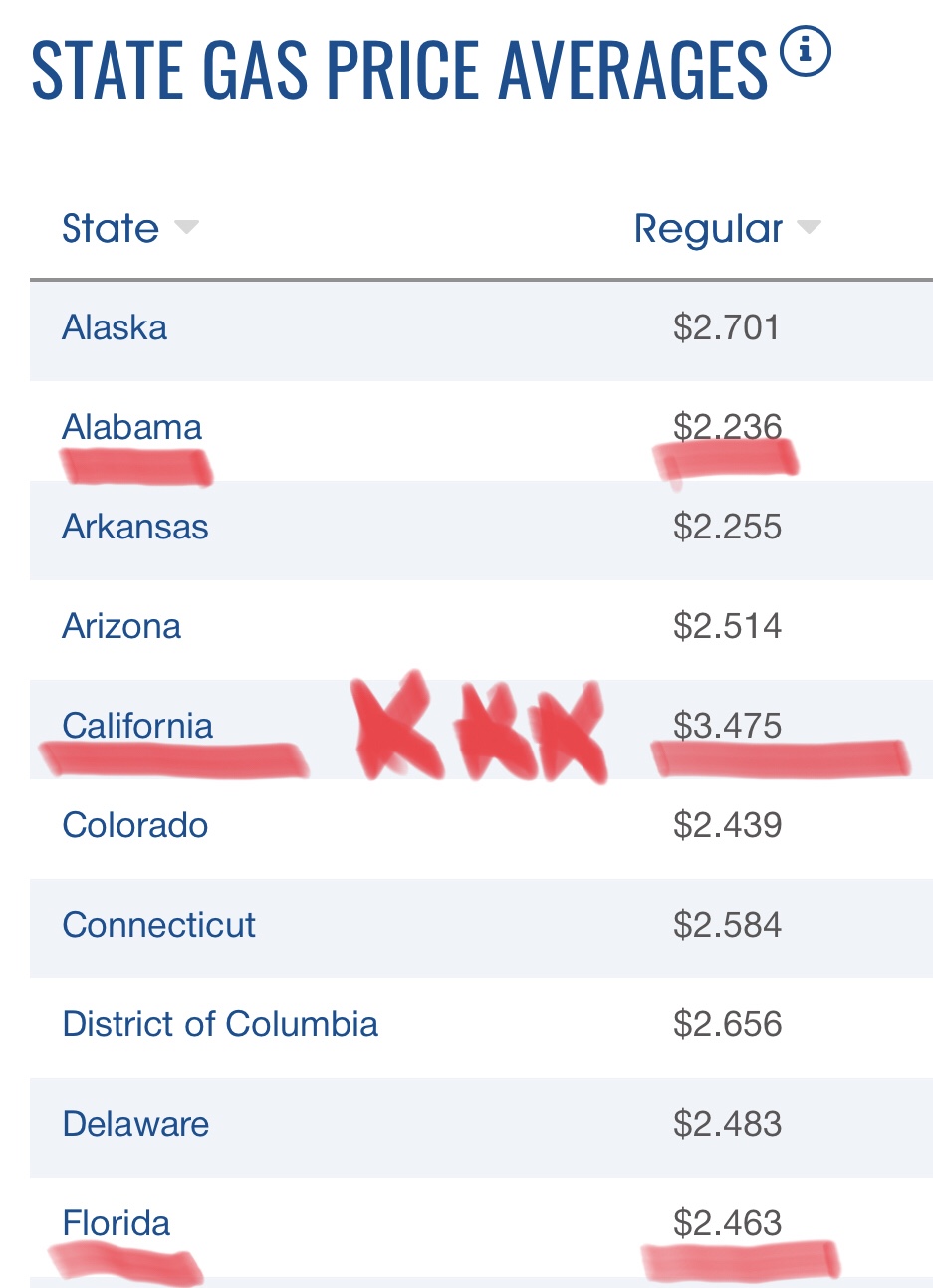Click California's $3.475 regular price
Screen dimensions: 933x1288
tap(727, 726)
